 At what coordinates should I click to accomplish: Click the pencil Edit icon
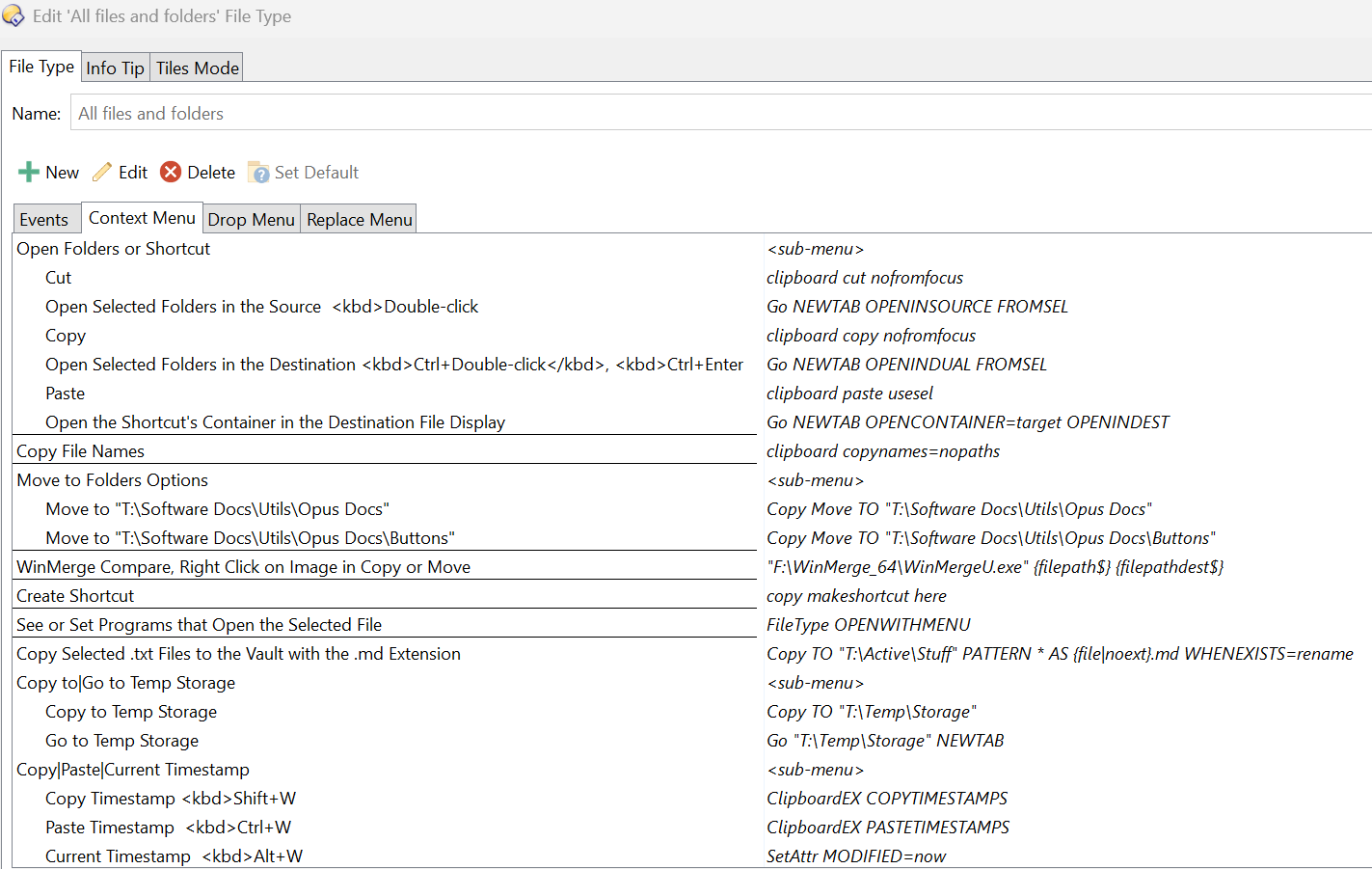coord(103,172)
